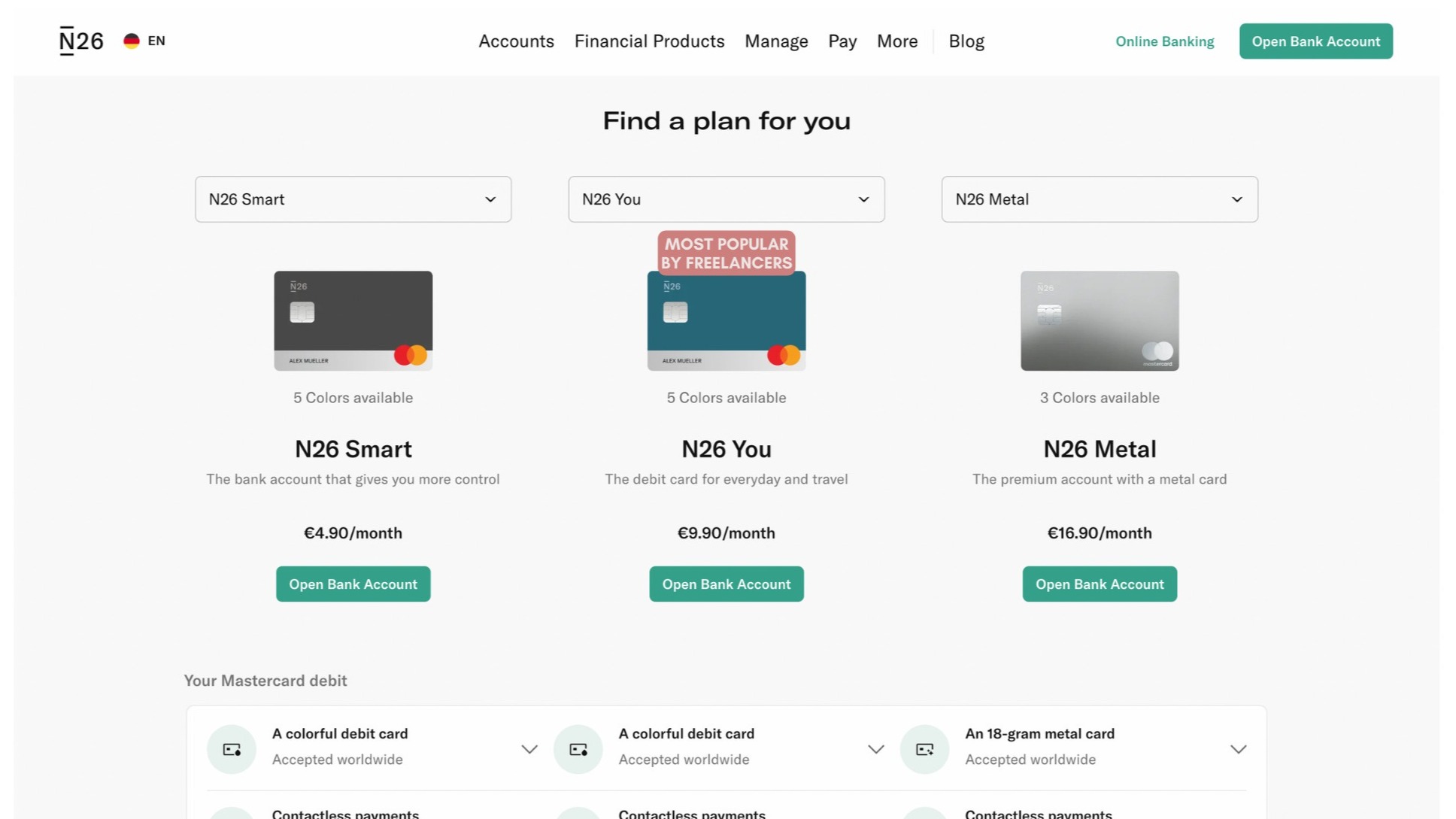Image resolution: width=1456 pixels, height=819 pixels.
Task: Click the Online Banking link
Action: [1164, 41]
